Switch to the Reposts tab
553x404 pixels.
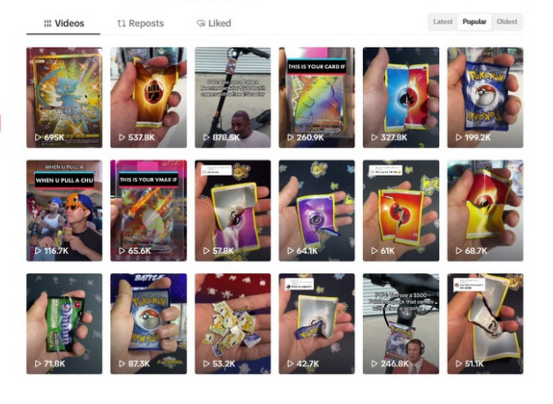[x=140, y=24]
